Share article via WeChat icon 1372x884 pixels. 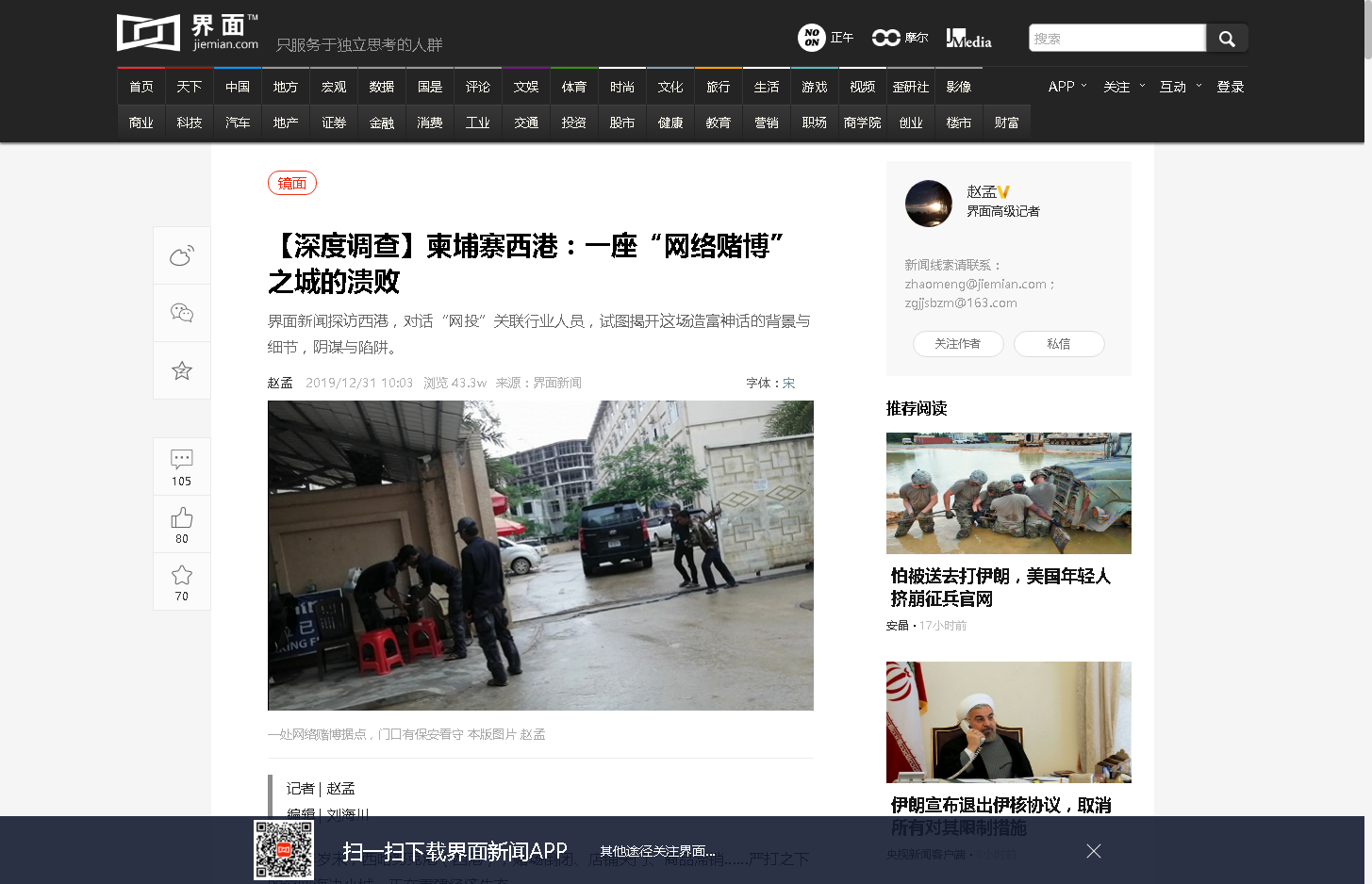tap(182, 313)
